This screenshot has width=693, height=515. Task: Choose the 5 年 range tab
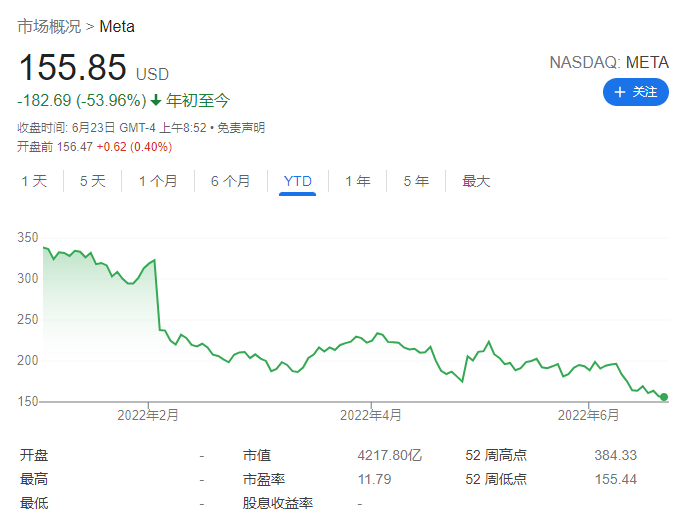(x=416, y=181)
